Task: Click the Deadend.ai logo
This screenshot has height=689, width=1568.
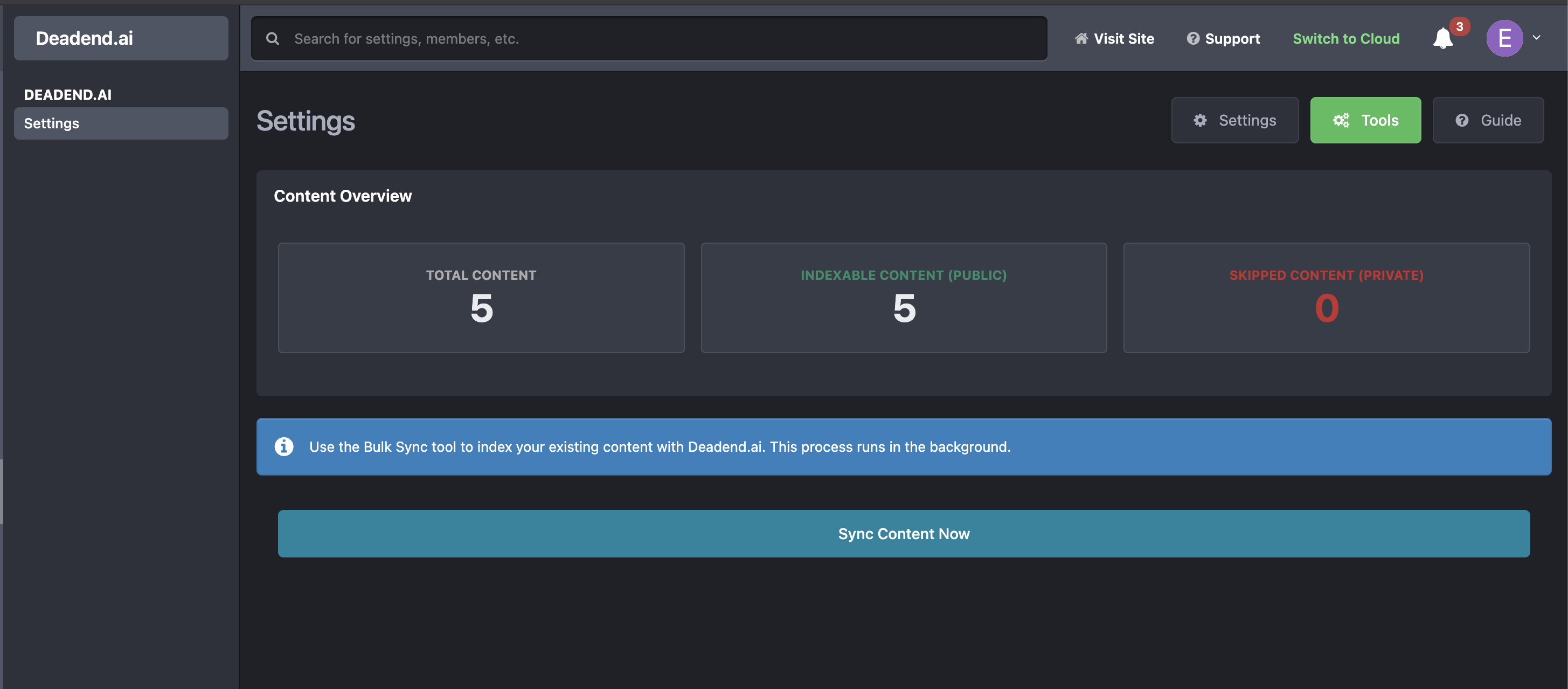Action: tap(85, 38)
